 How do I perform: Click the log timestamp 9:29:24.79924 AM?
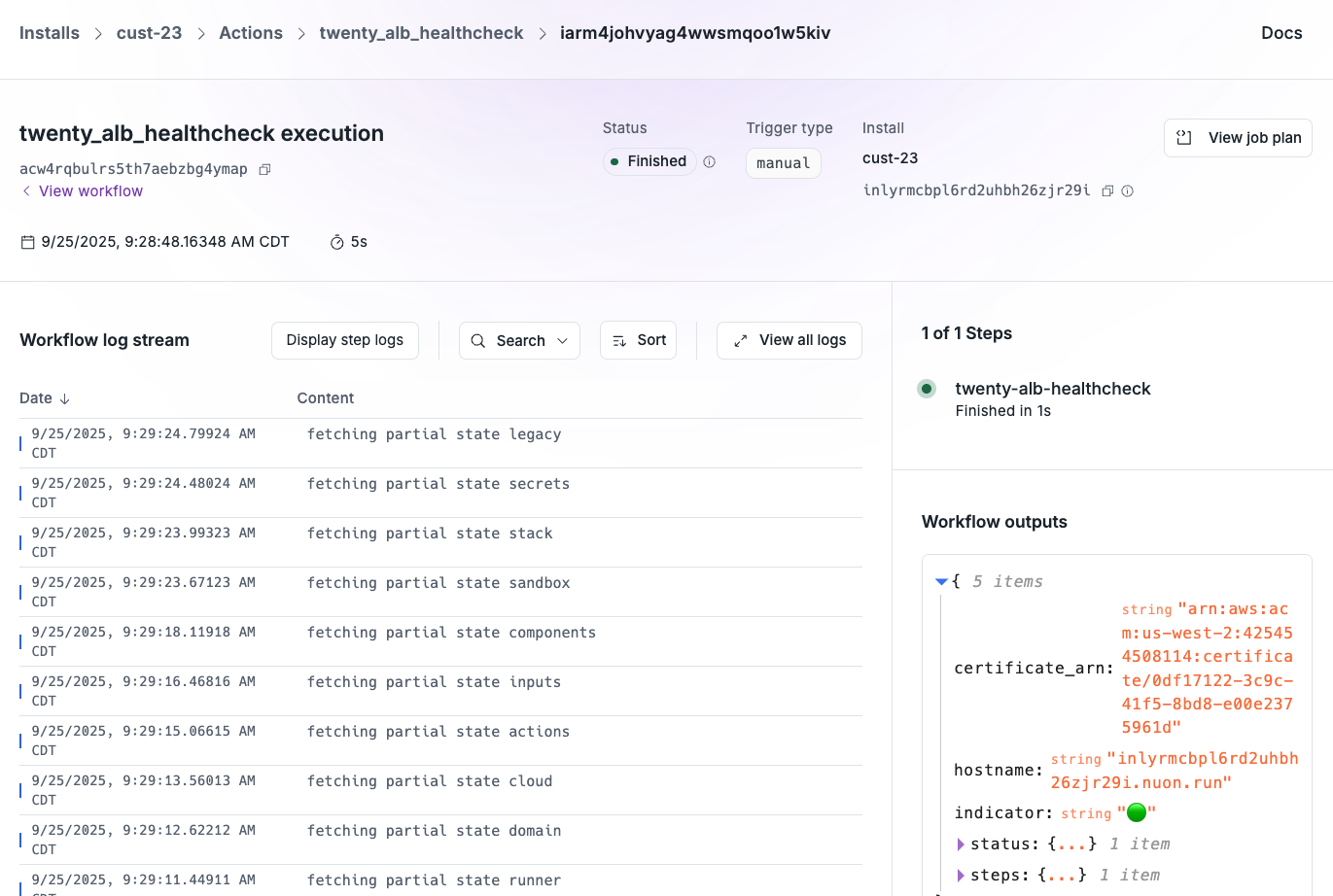pos(144,443)
